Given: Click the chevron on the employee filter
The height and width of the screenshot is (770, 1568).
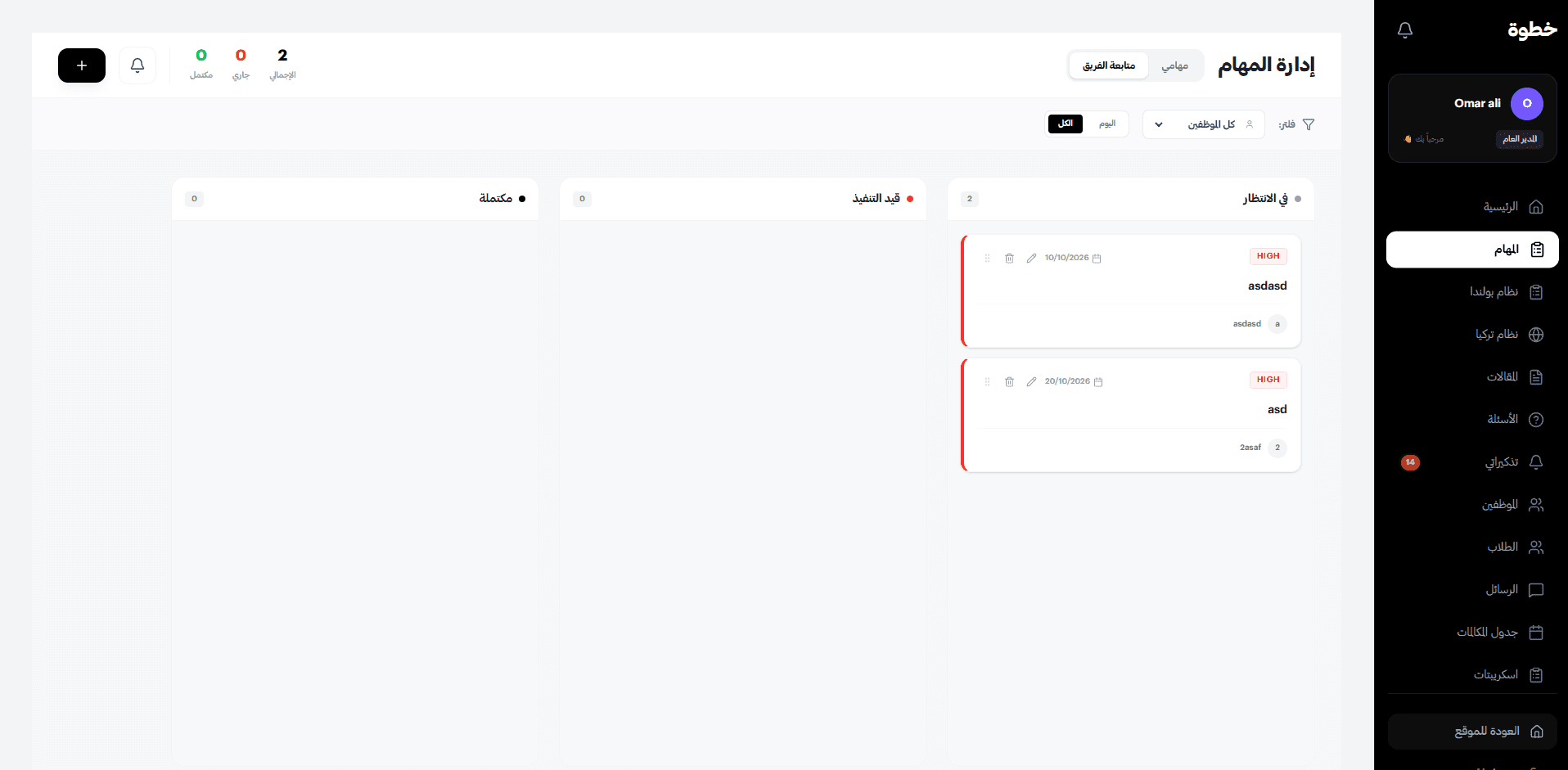Looking at the screenshot, I should click(1159, 124).
